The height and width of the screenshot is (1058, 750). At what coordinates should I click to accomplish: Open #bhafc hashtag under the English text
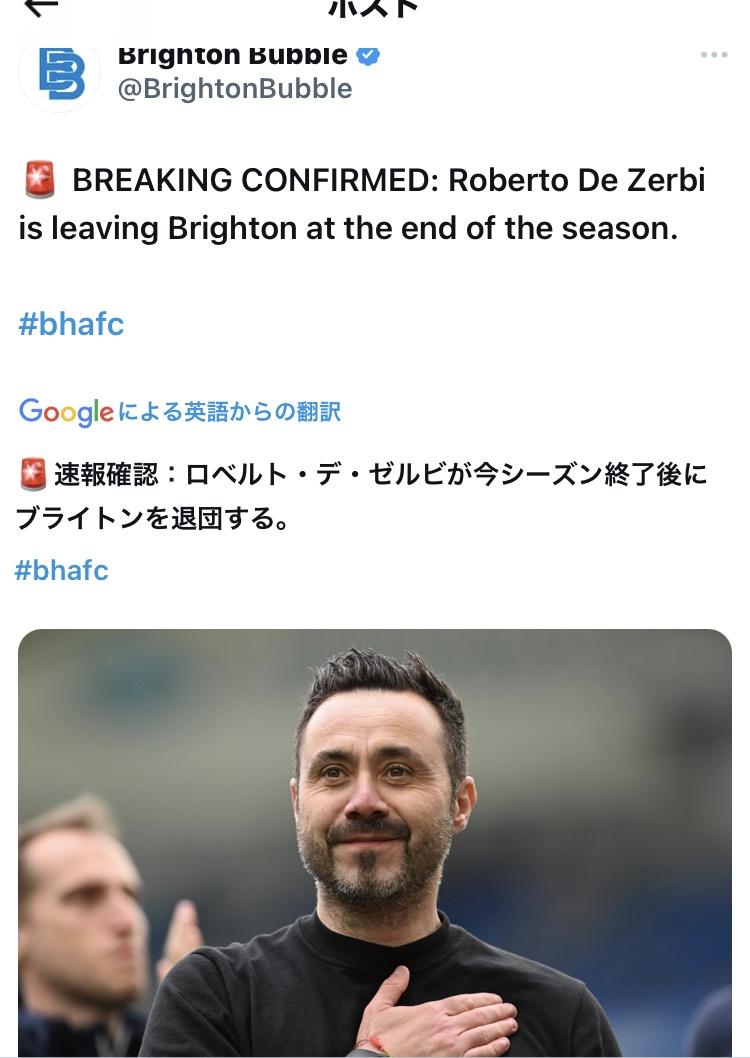[71, 324]
